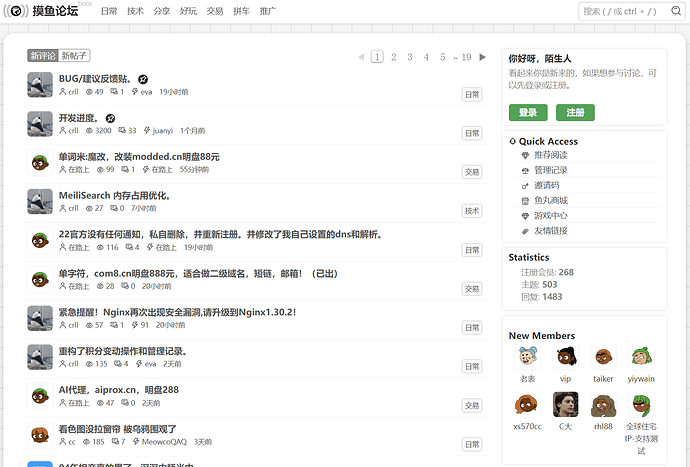Open new member yiywain avatar

tap(641, 357)
